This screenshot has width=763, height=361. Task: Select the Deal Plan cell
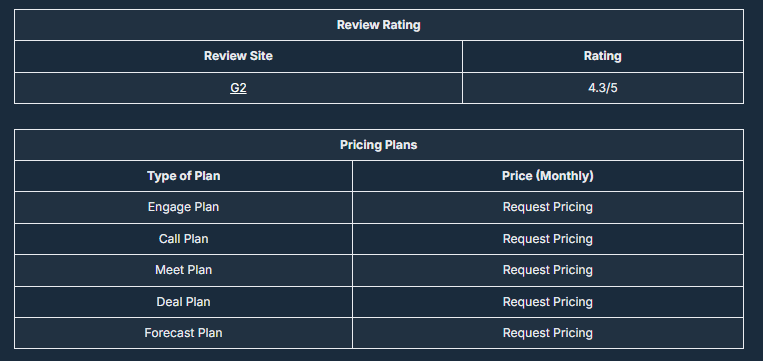pos(183,302)
